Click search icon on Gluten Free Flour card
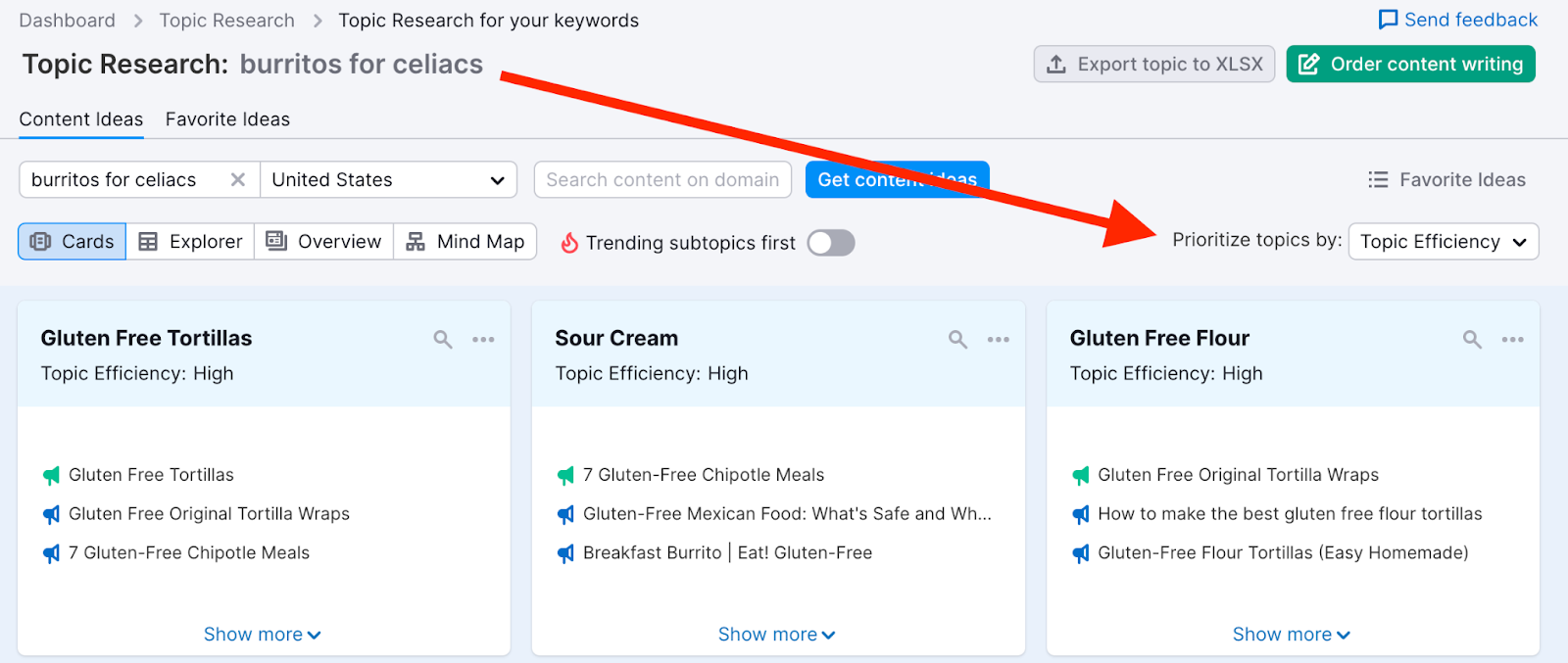 click(x=1472, y=340)
